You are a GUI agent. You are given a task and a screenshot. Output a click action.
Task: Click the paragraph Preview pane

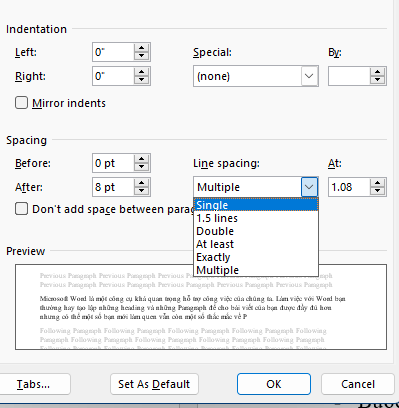click(x=201, y=307)
